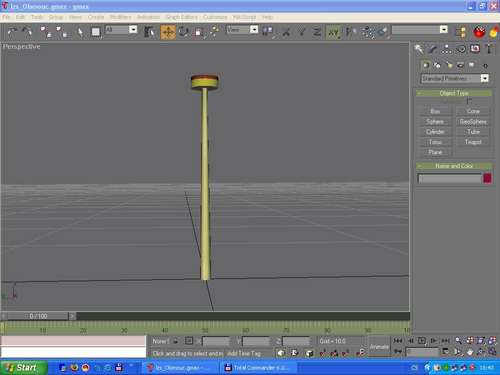
Task: Select the Helpers category icon
Action: [x=472, y=65]
